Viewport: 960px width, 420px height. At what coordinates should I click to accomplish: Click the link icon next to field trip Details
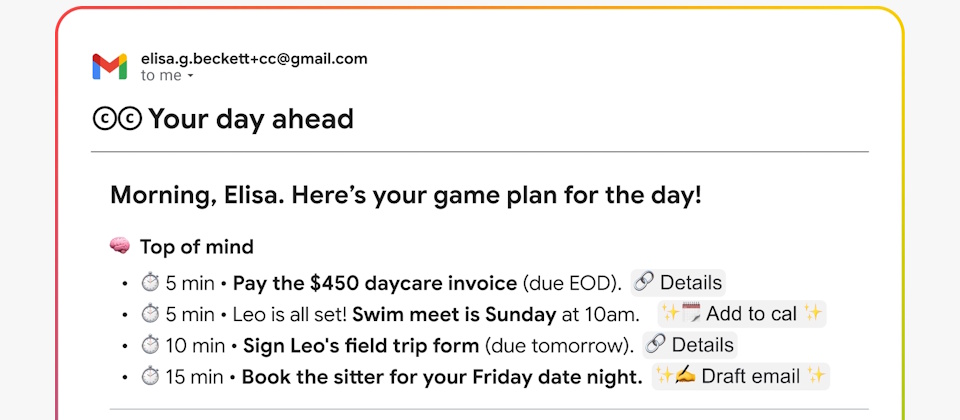656,346
